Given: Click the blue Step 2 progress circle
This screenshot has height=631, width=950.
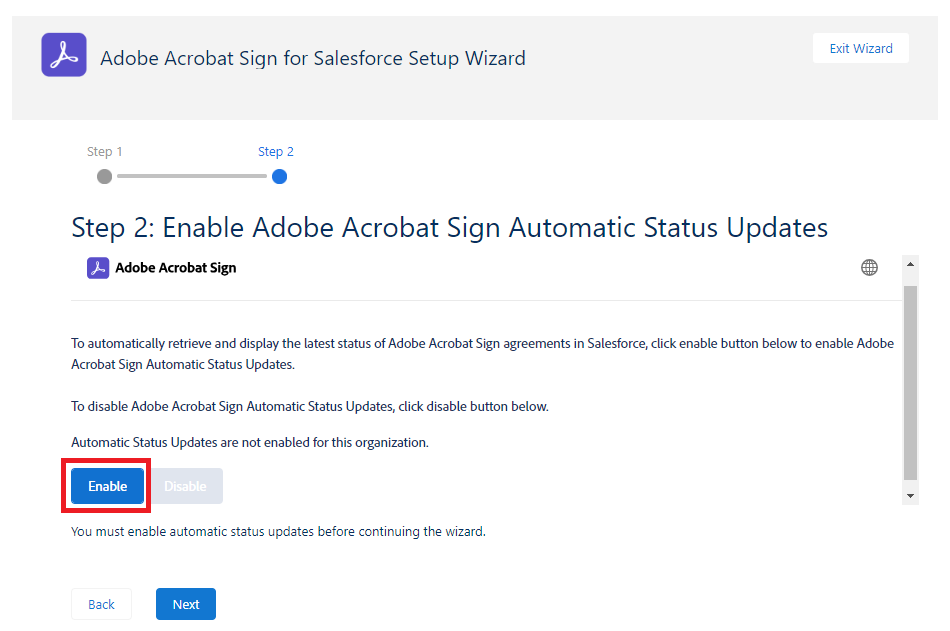Looking at the screenshot, I should (279, 176).
